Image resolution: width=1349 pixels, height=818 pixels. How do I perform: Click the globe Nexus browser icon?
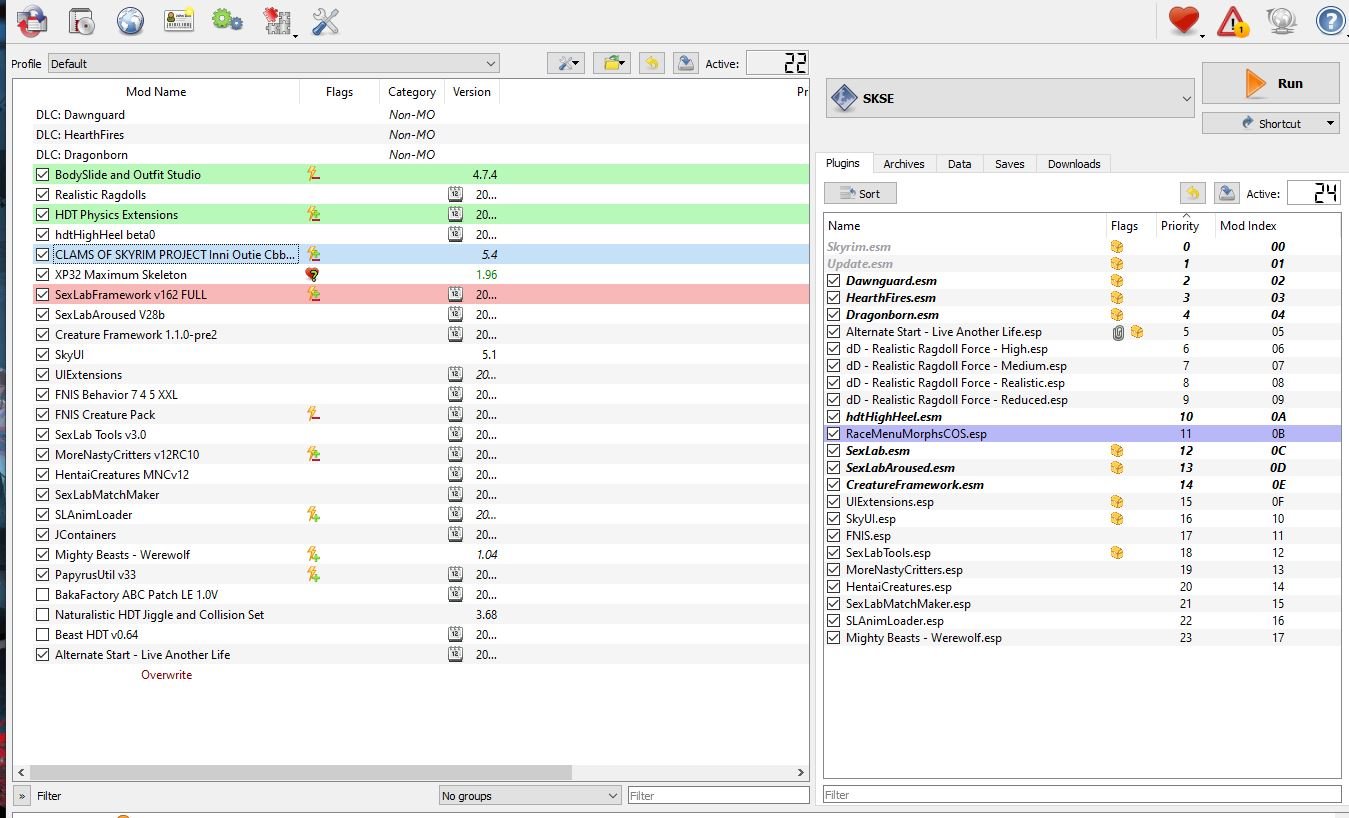pyautogui.click(x=130, y=20)
